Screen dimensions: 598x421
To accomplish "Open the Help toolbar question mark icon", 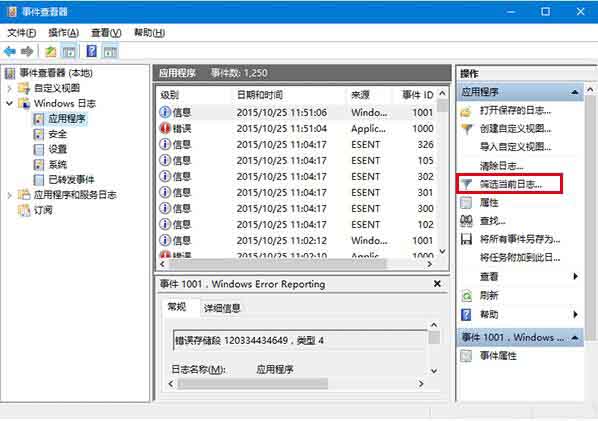I will coord(92,51).
